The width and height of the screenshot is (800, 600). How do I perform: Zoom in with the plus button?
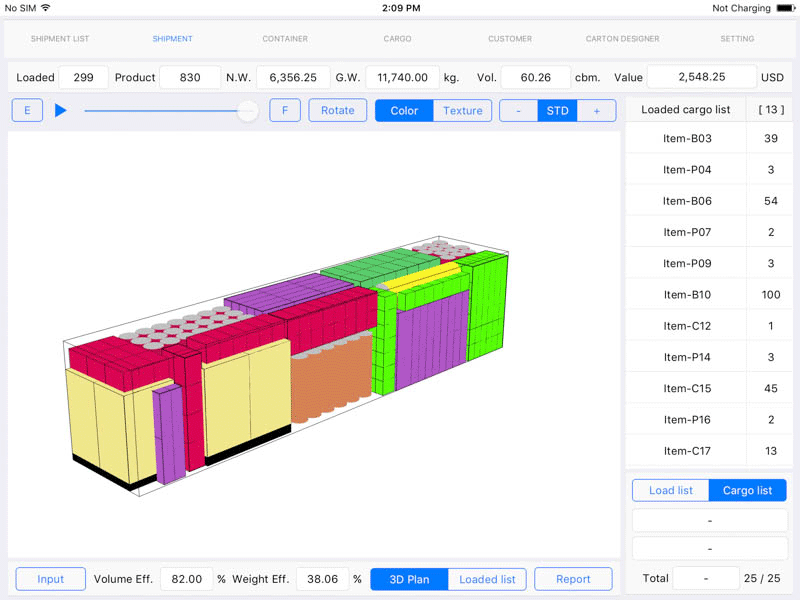pos(597,110)
